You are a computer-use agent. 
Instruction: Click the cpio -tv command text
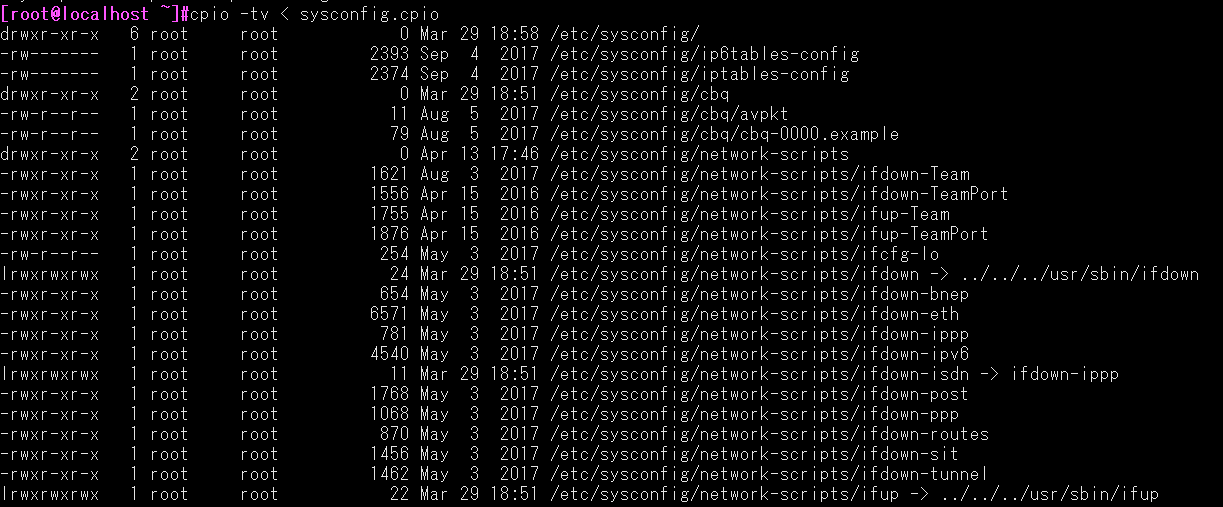coord(228,14)
